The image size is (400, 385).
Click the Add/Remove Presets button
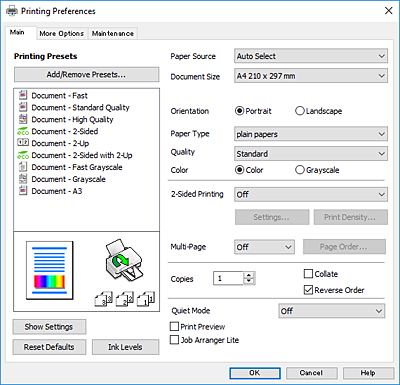(x=86, y=74)
